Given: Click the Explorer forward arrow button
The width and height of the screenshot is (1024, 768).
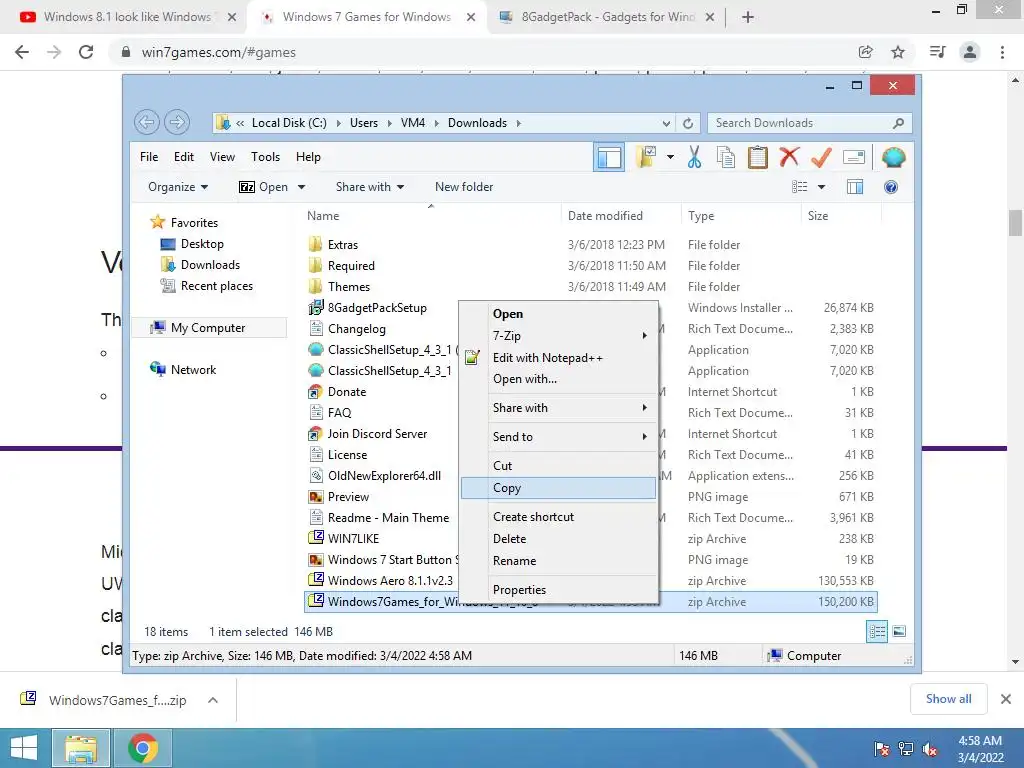Looking at the screenshot, I should point(177,122).
